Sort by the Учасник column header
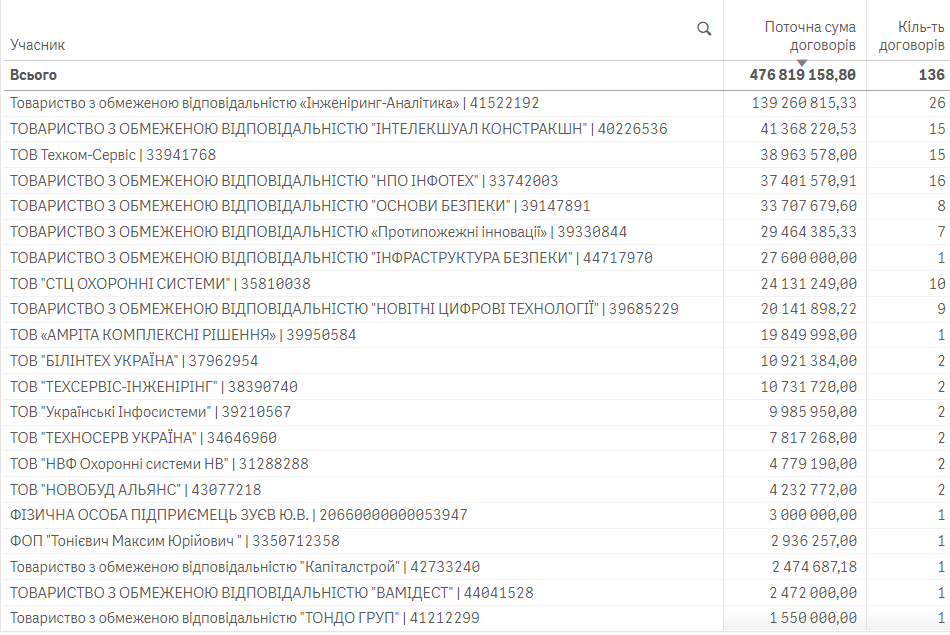 38,45
